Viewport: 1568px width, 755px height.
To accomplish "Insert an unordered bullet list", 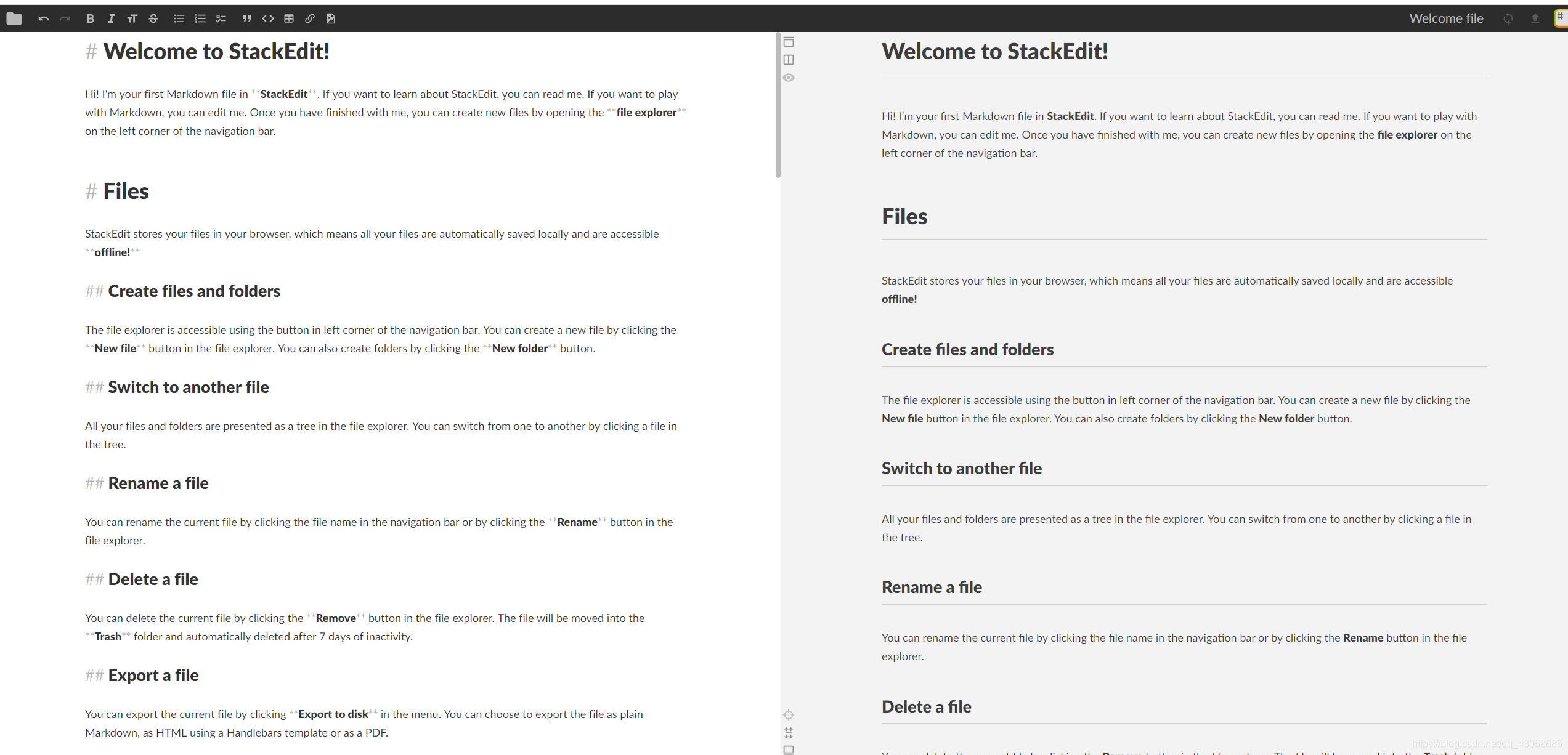I will tap(179, 18).
